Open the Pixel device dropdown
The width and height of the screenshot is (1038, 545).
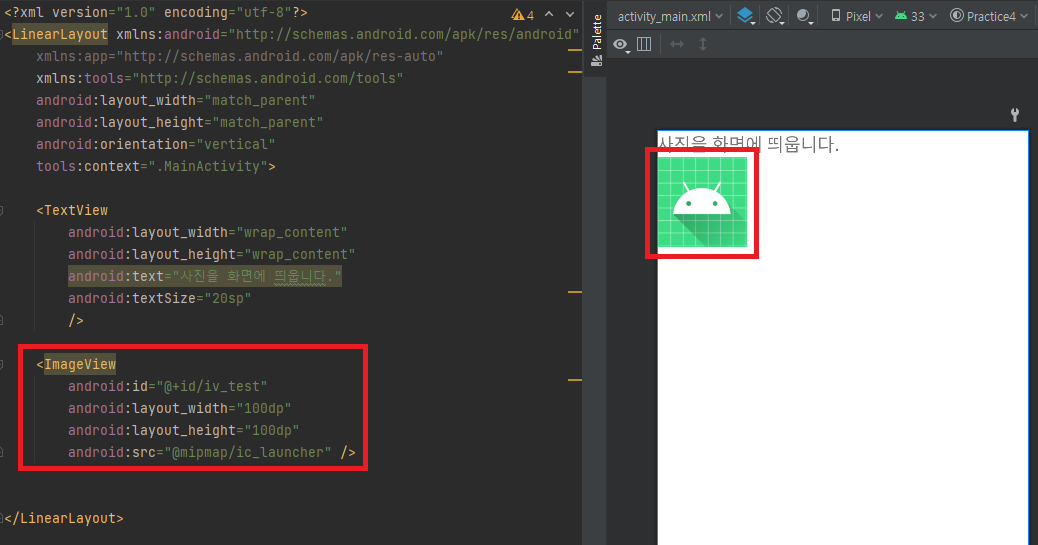point(857,16)
